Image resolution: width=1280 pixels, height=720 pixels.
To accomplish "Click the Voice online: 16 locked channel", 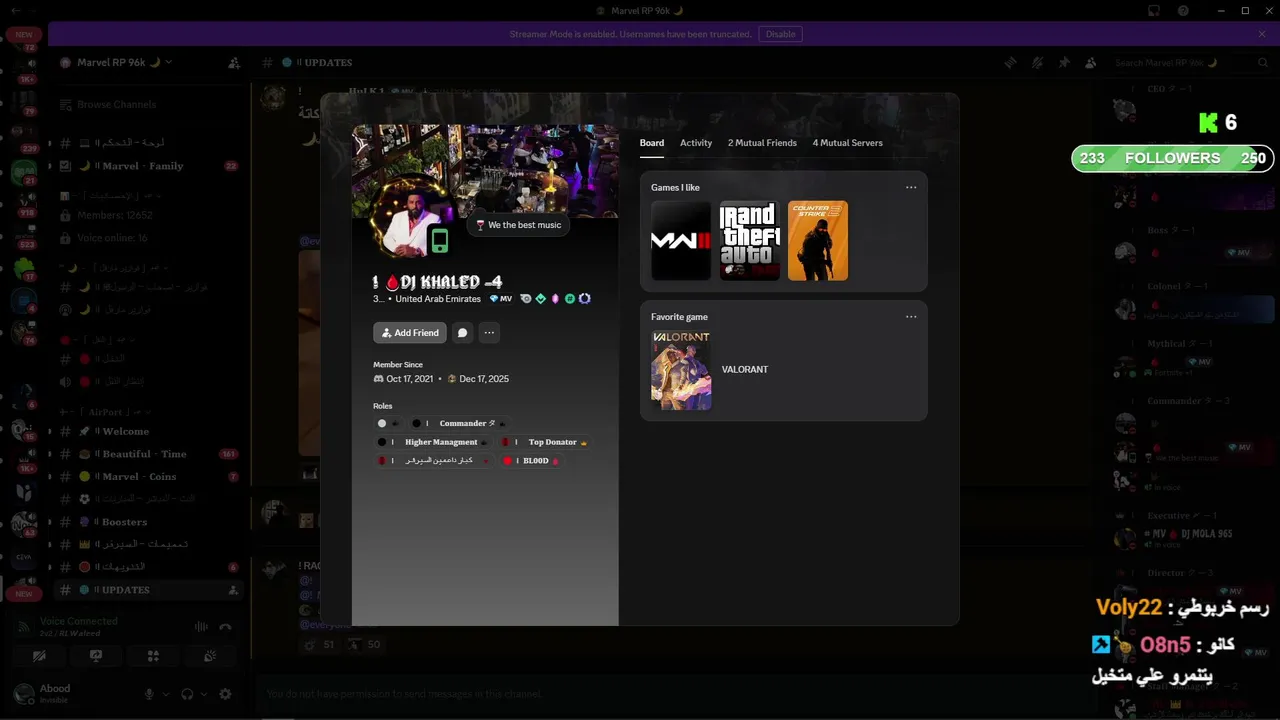I will 150,238.
